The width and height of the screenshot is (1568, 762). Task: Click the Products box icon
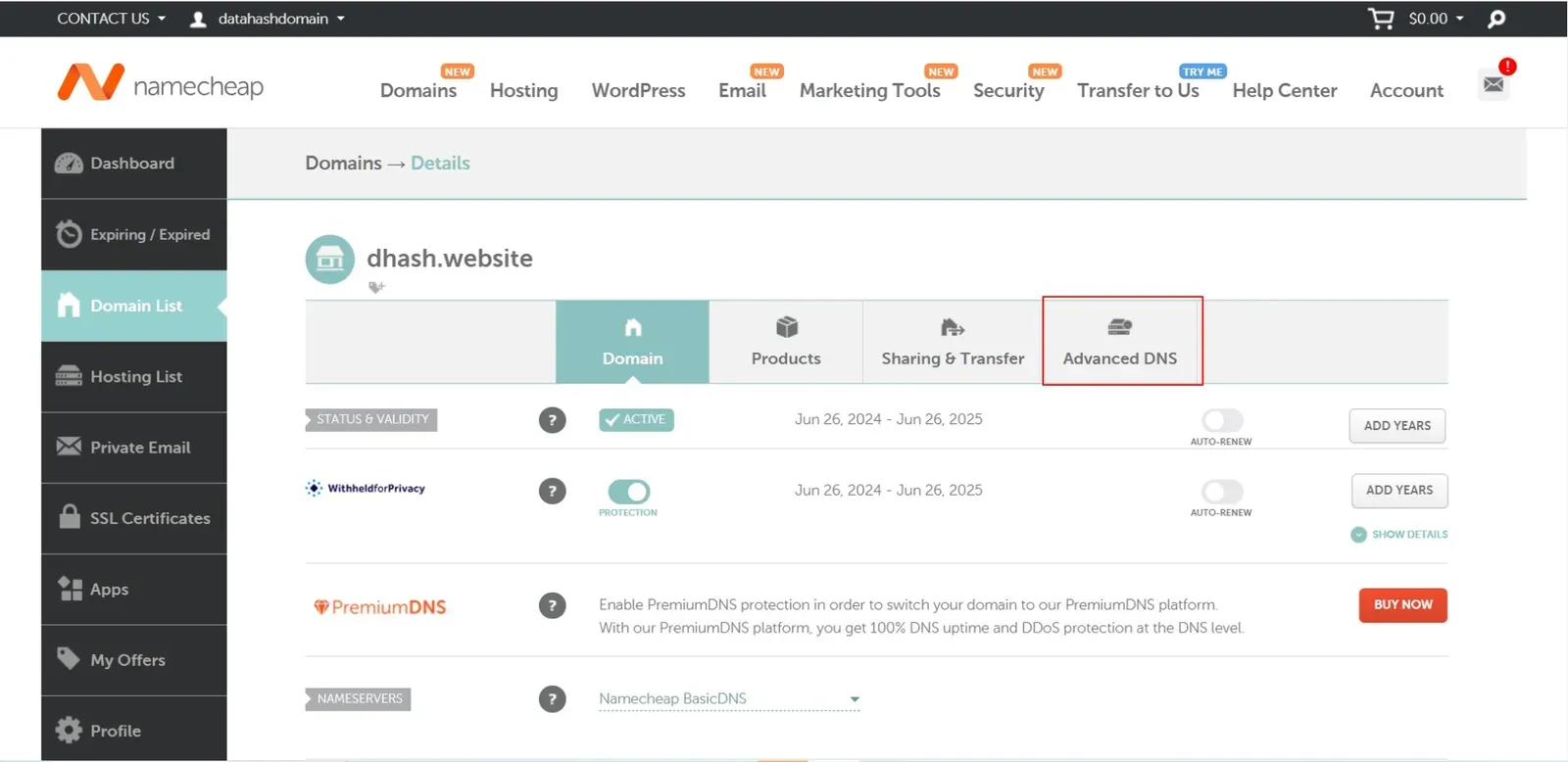pyautogui.click(x=787, y=327)
